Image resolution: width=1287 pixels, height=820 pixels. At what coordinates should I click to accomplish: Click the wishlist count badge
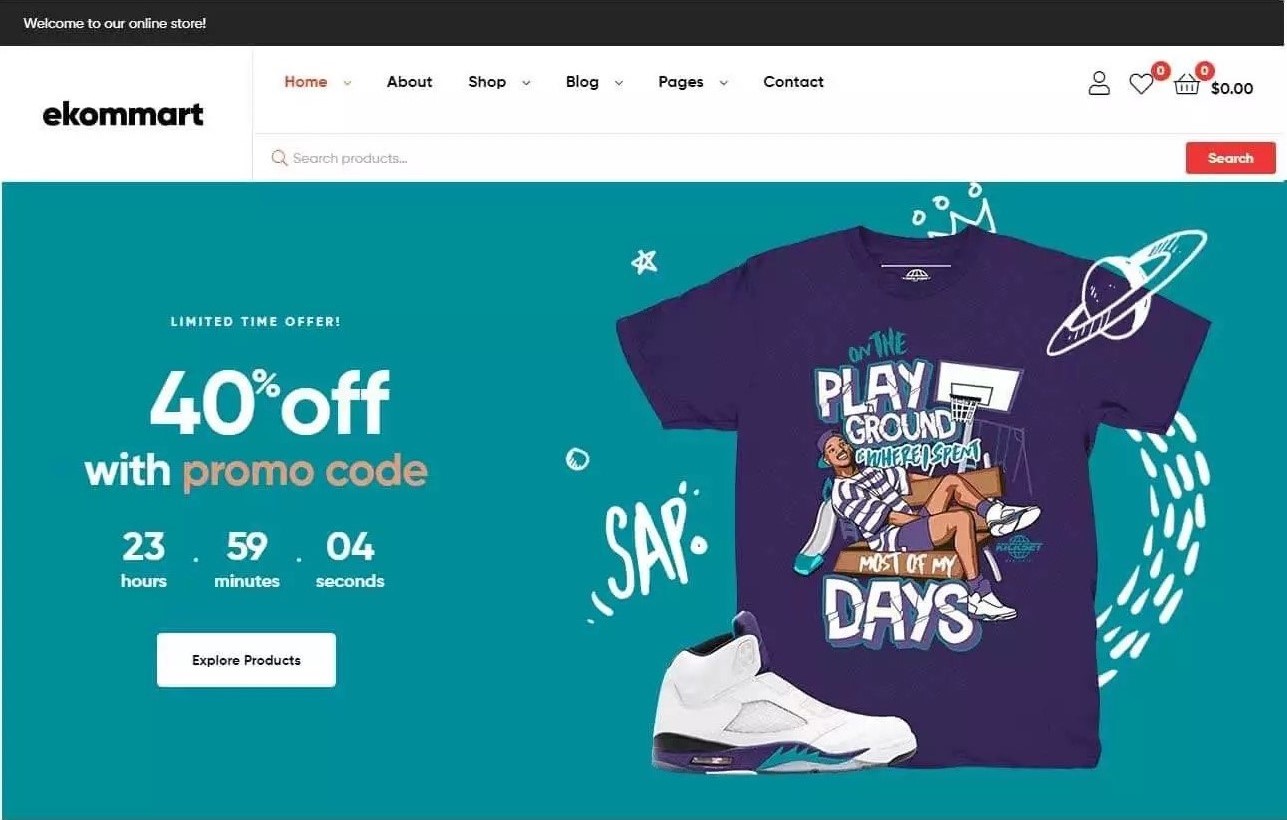1160,70
